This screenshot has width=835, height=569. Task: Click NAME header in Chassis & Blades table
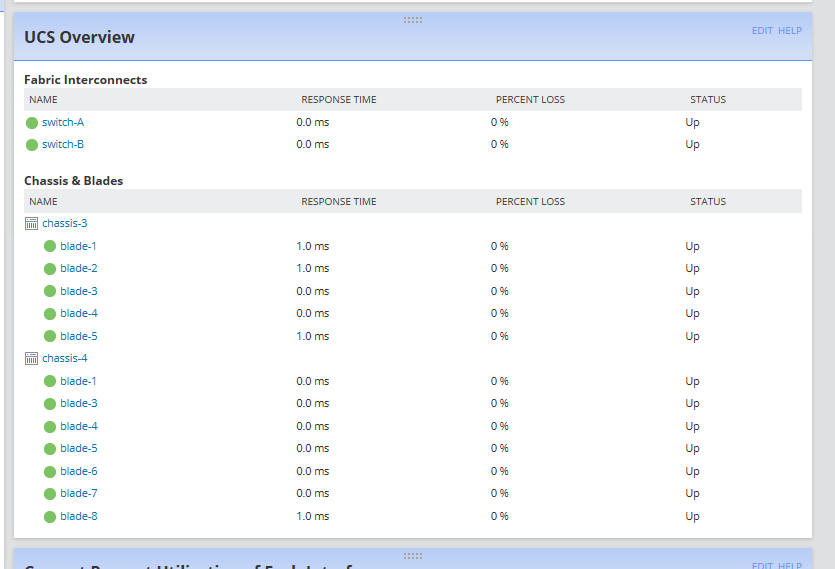[x=43, y=201]
